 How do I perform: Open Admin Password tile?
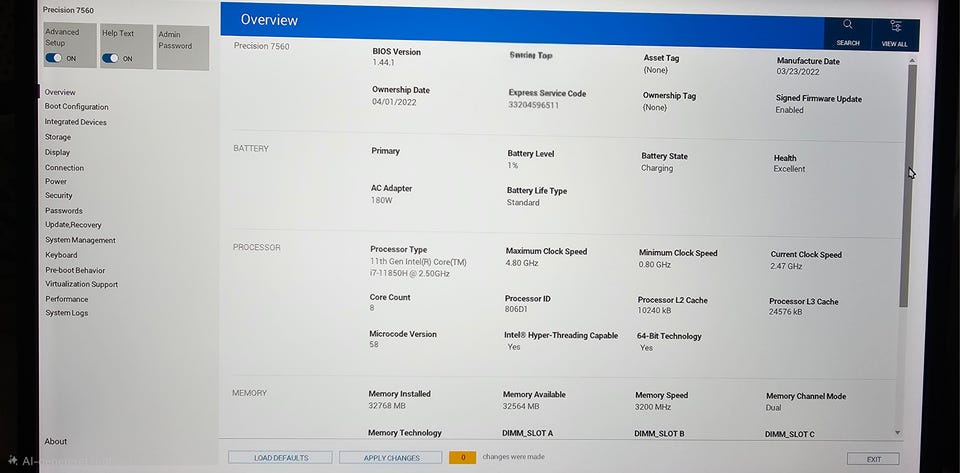[x=182, y=48]
